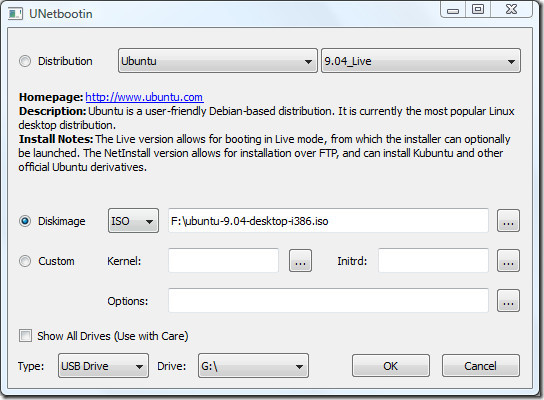Minimize the UNetbootin window
Viewport: 544px width, 400px height.
tap(453, 9)
